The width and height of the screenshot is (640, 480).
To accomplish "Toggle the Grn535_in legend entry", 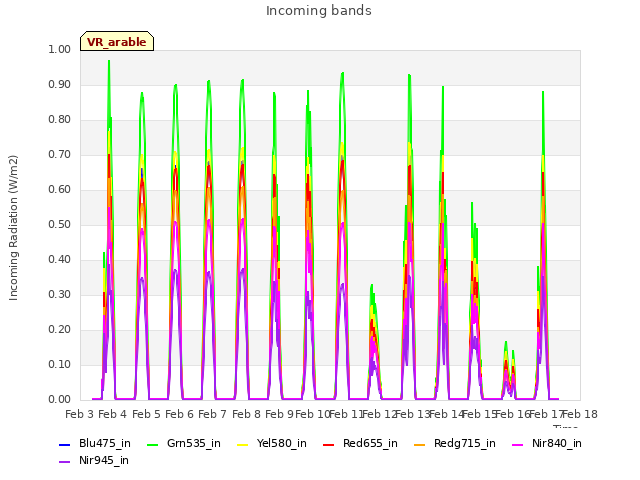I will point(184,443).
